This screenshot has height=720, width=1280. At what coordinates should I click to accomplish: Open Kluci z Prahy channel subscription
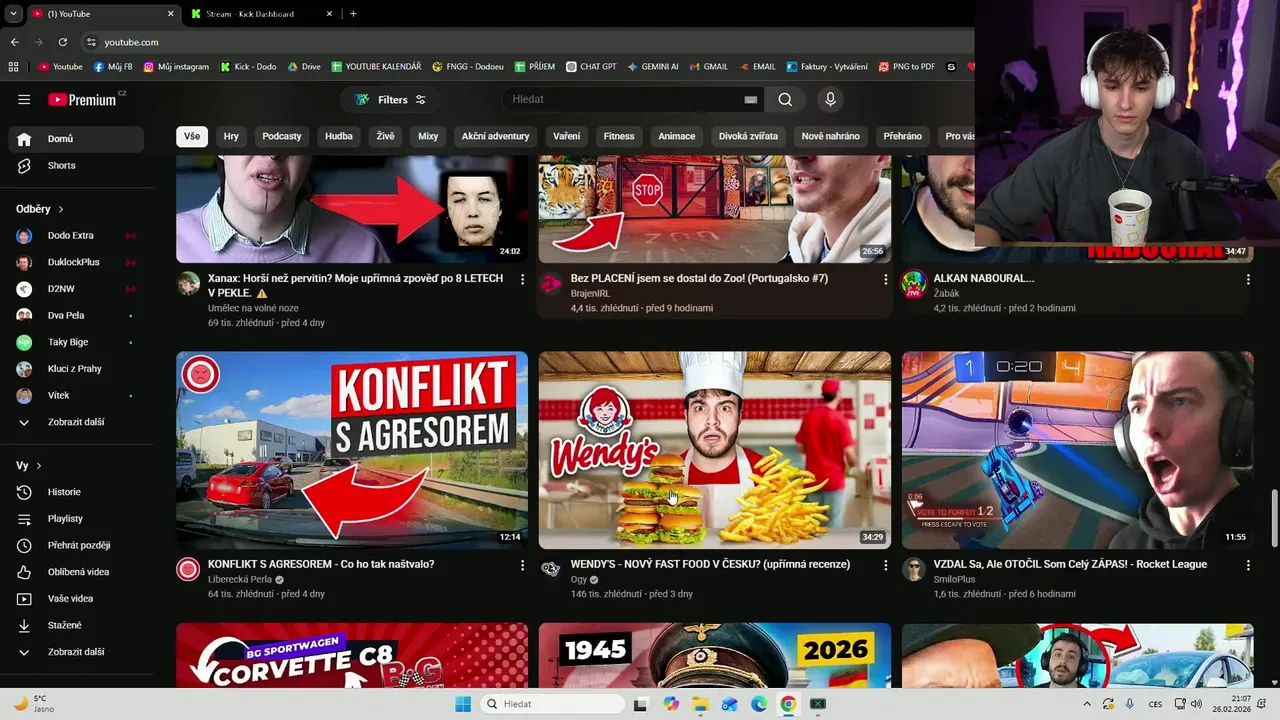[x=76, y=369]
